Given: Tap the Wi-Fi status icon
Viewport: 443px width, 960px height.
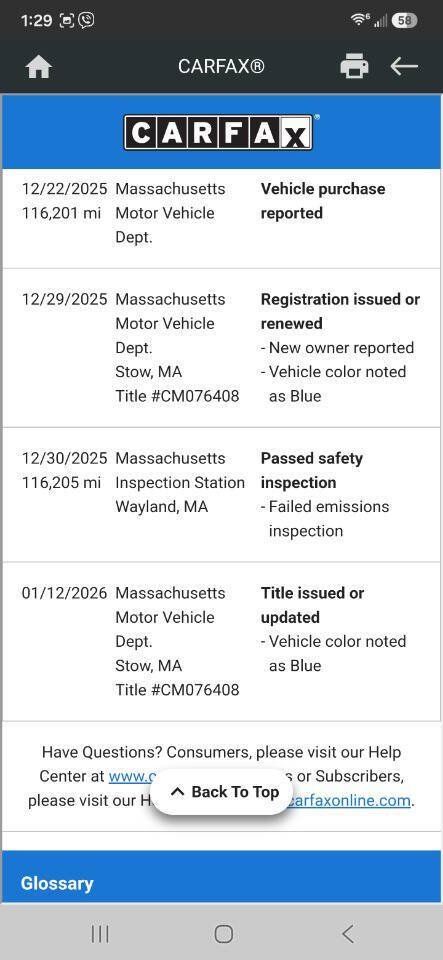Looking at the screenshot, I should tap(360, 20).
